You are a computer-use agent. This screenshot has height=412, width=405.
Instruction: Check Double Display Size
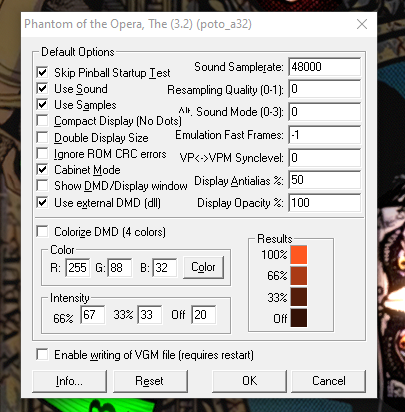coord(42,137)
